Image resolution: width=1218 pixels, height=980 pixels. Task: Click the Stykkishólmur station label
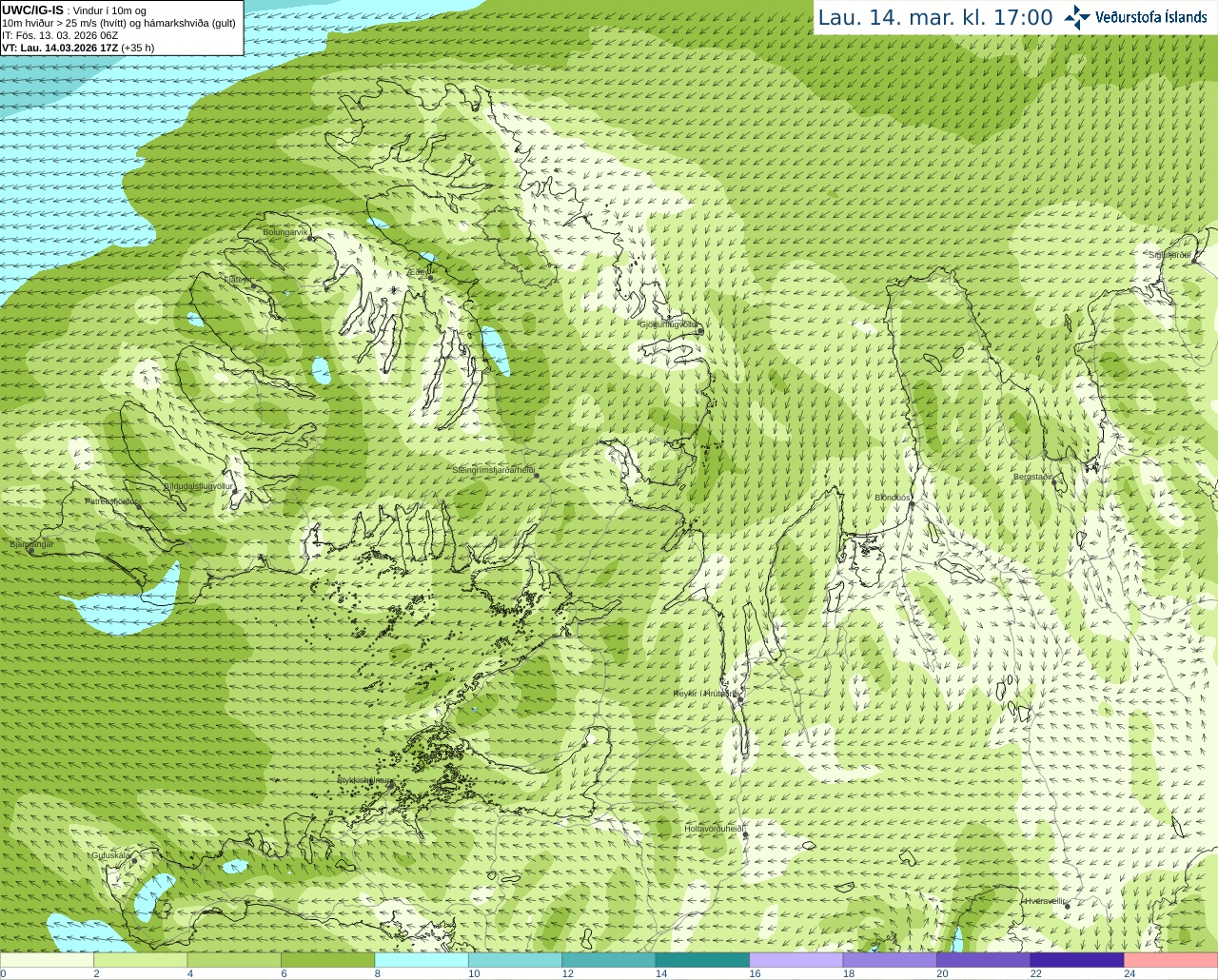pos(364,780)
